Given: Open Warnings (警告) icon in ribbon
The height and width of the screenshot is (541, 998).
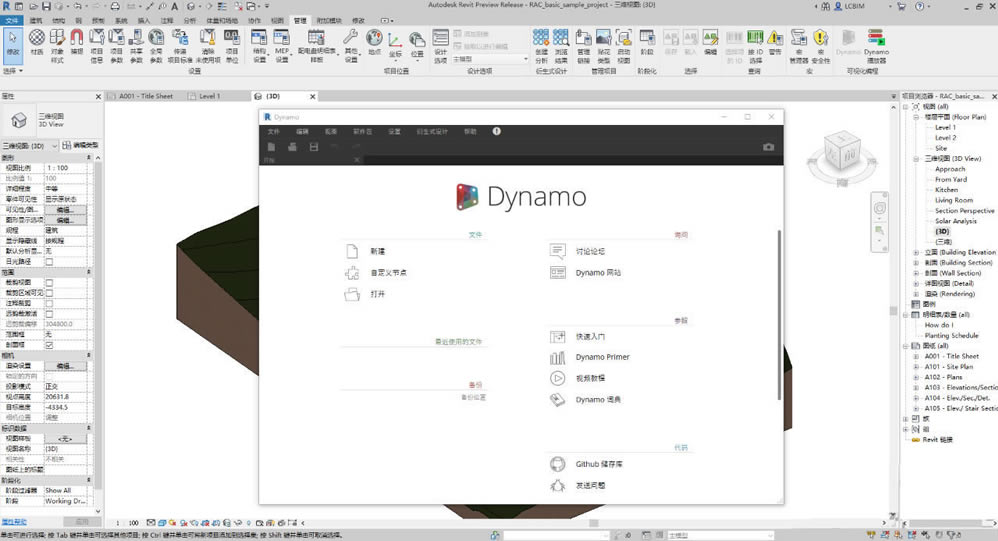Looking at the screenshot, I should click(776, 41).
